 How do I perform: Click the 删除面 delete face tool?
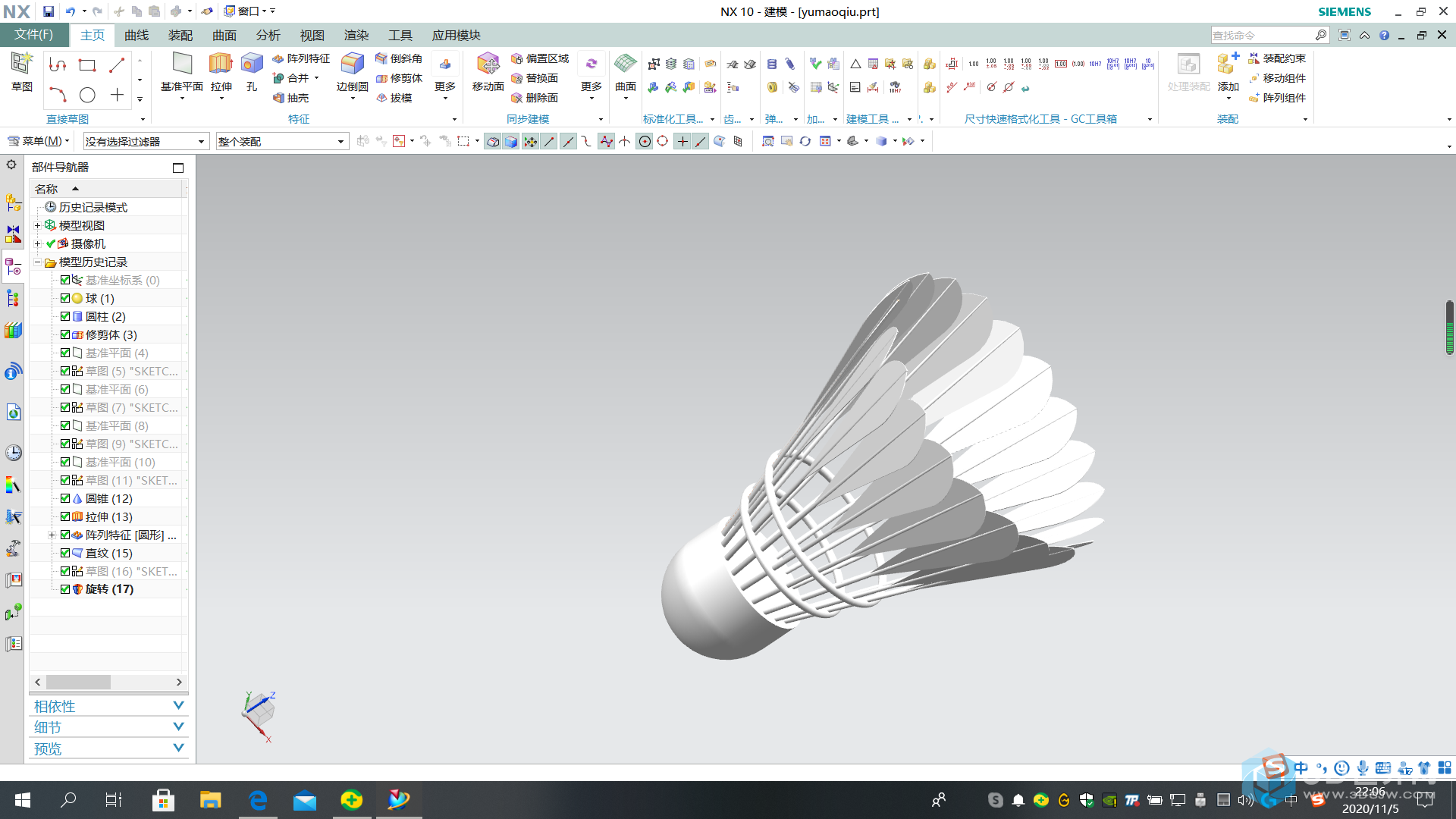tap(535, 98)
